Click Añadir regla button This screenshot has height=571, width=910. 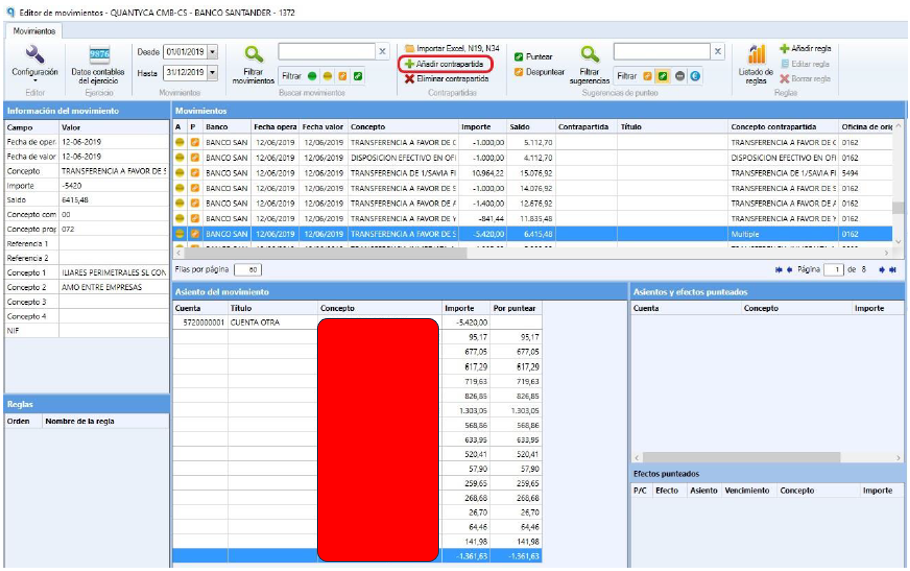805,48
